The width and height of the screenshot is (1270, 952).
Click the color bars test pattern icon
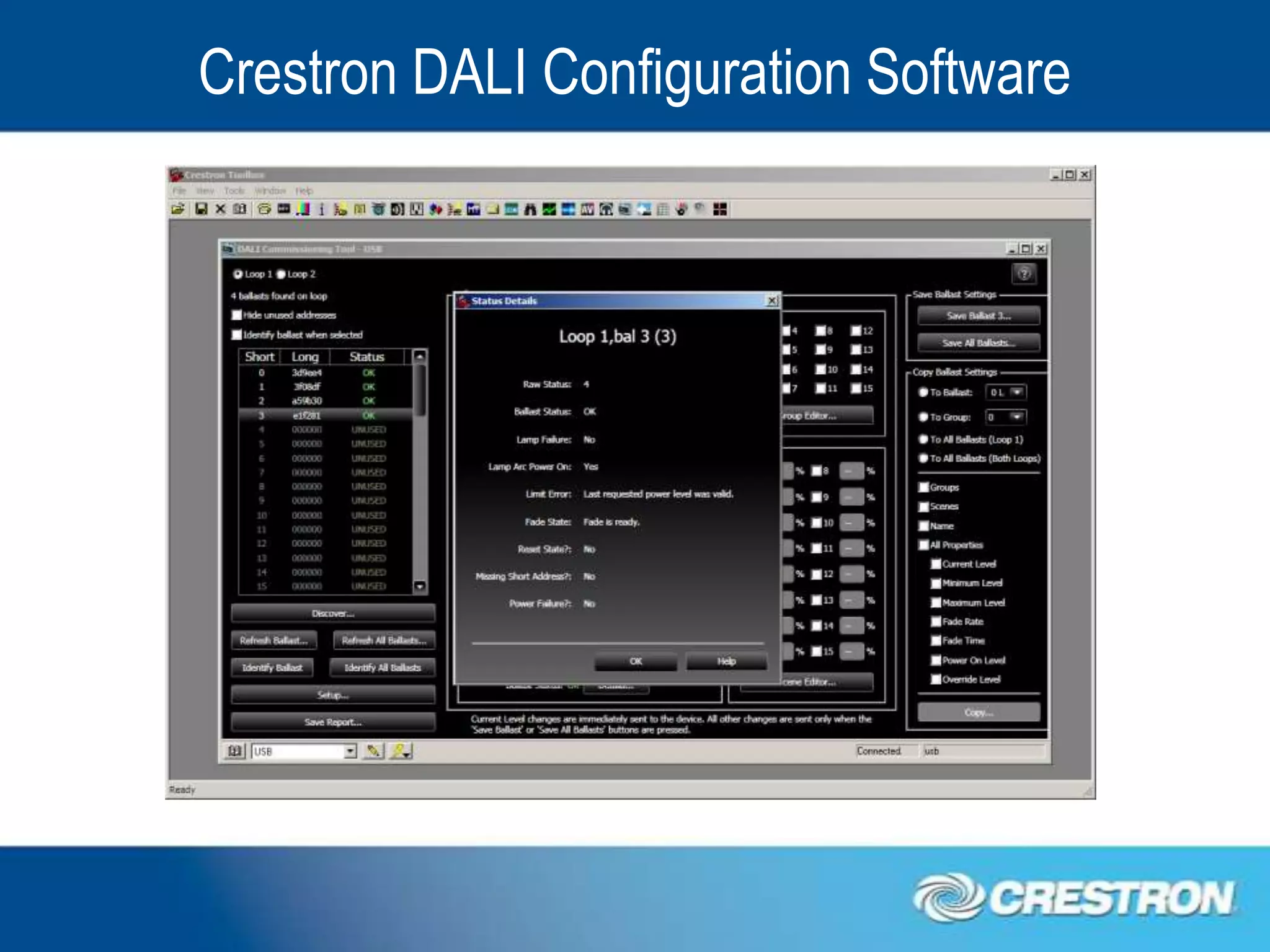303,209
